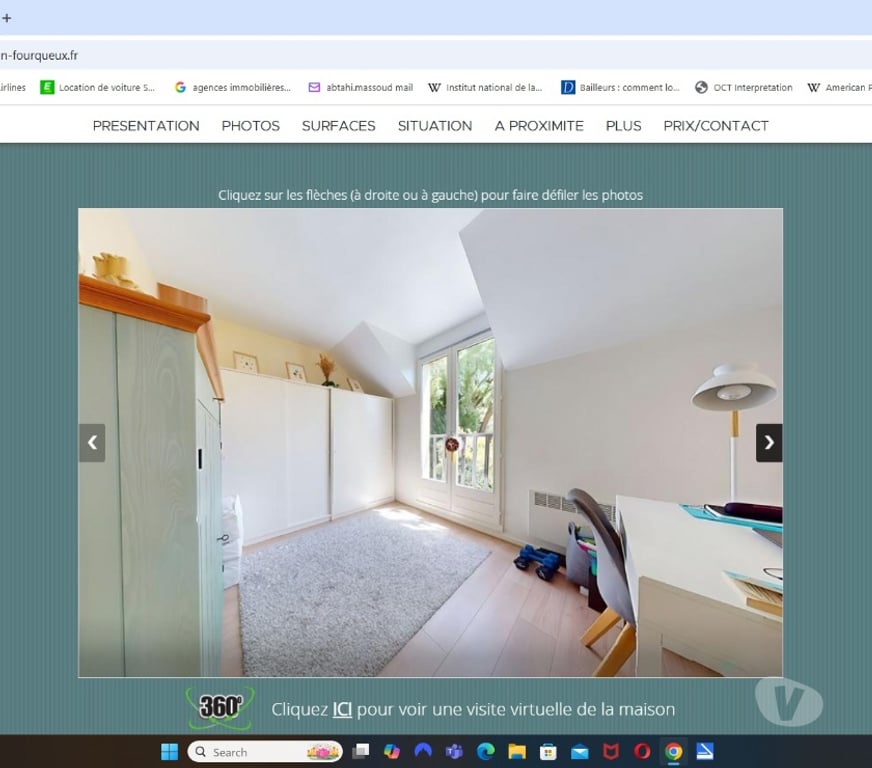Open the Windows Start menu
This screenshot has width=872, height=768.
(x=169, y=752)
